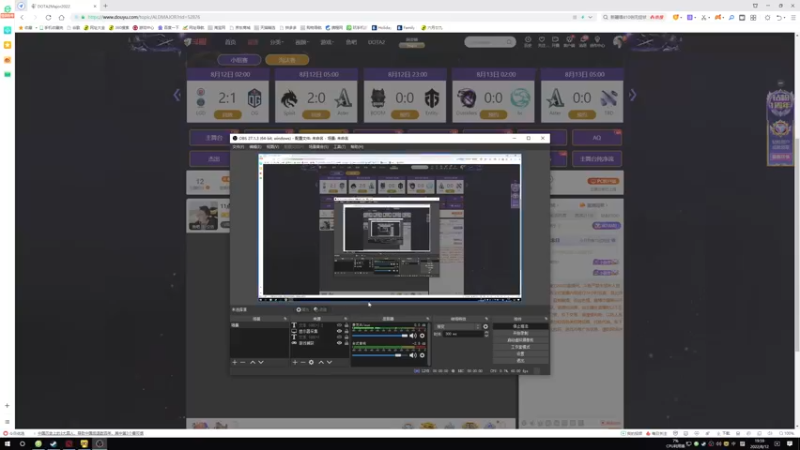Click the second button in OBS controls panel

pyautogui.click(x=520, y=333)
